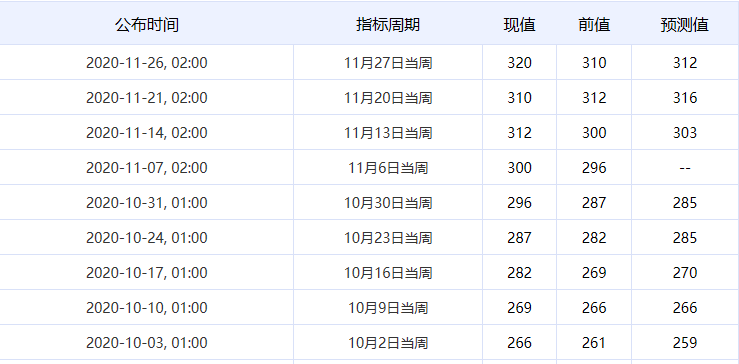Click the 2020-11-07, 02:00 date cell
The width and height of the screenshot is (739, 364).
pos(147,167)
